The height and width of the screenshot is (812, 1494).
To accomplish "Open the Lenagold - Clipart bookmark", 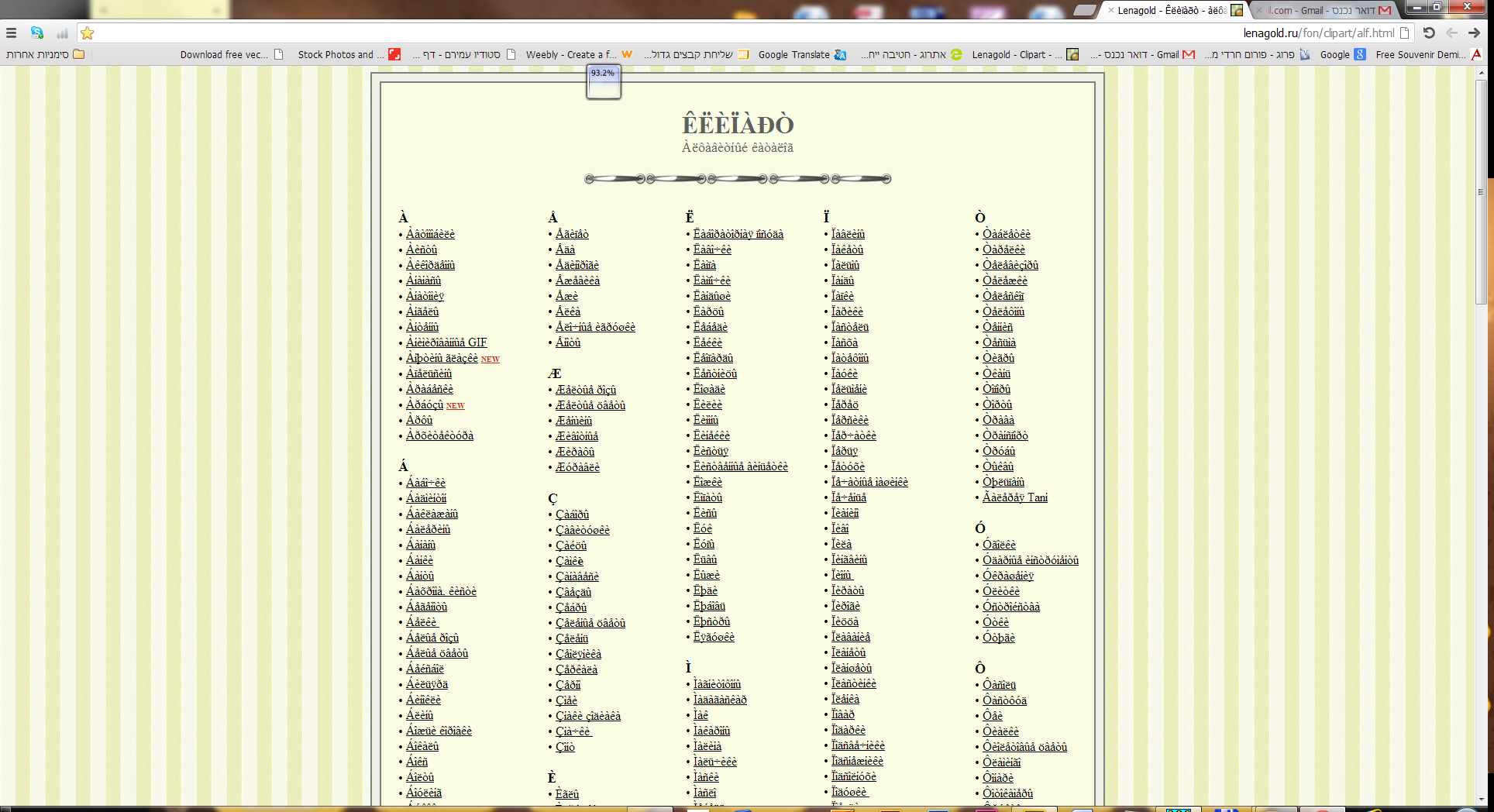I will coord(1025,54).
